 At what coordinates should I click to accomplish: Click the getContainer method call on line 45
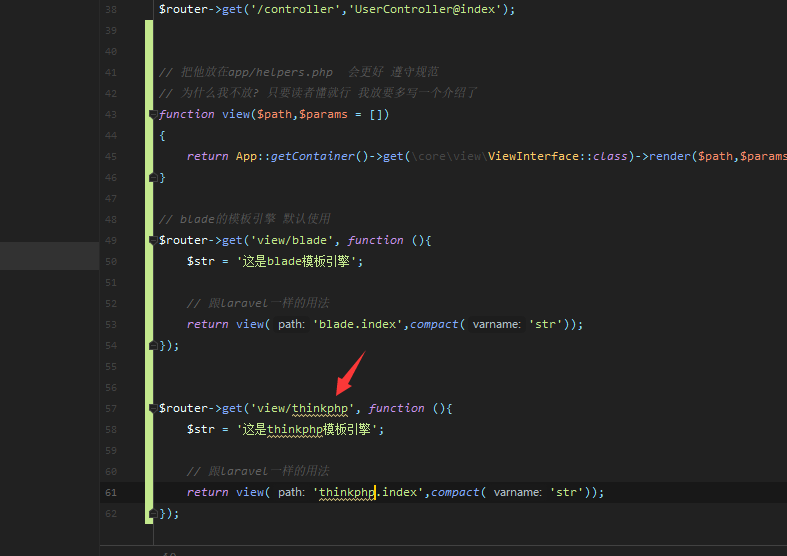(x=312, y=157)
